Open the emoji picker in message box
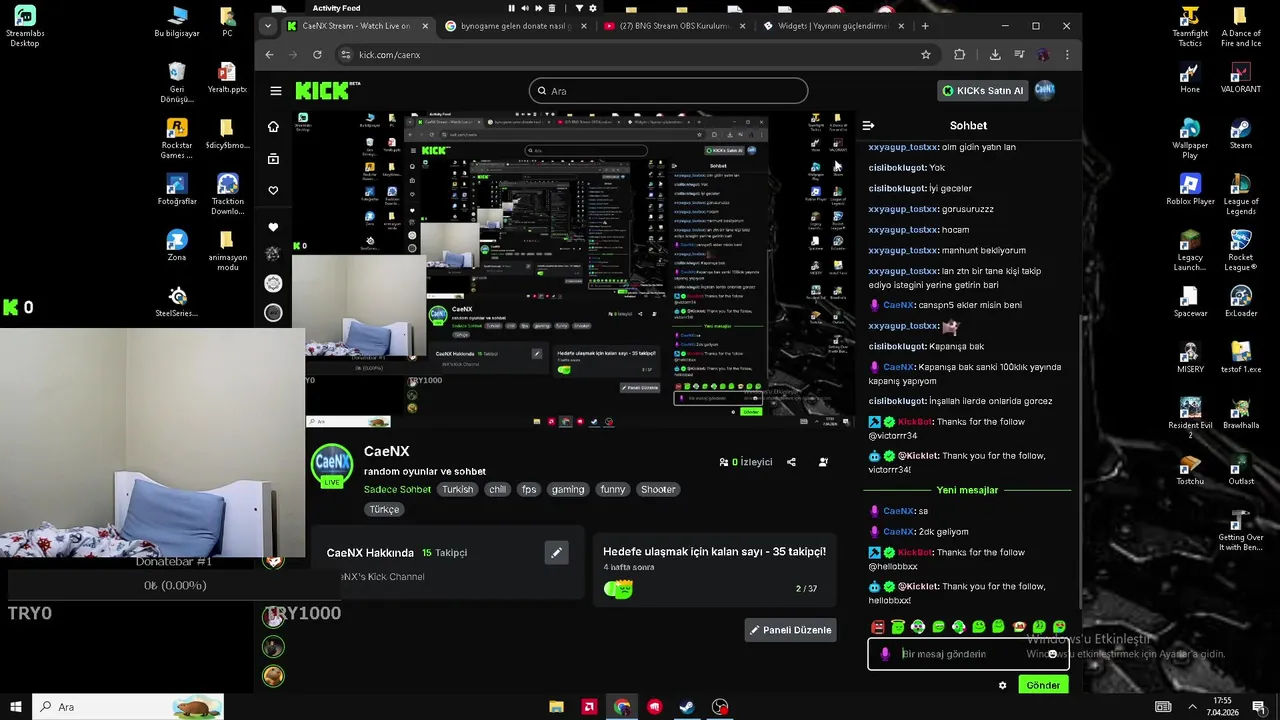The height and width of the screenshot is (720, 1280). pos(1052,654)
